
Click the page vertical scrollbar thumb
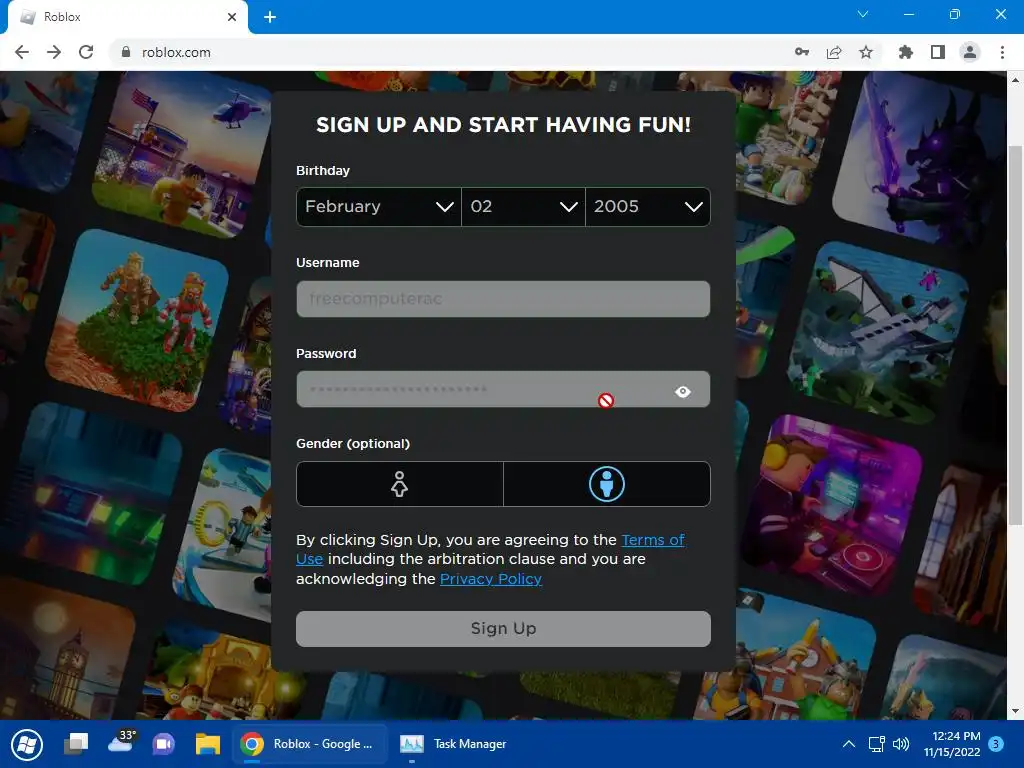(x=1015, y=334)
